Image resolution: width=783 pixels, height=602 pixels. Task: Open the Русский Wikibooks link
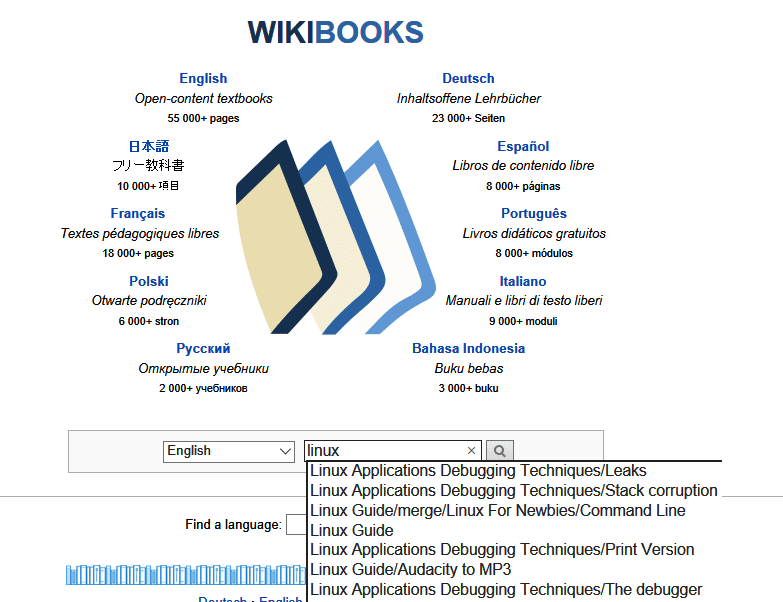pyautogui.click(x=203, y=348)
